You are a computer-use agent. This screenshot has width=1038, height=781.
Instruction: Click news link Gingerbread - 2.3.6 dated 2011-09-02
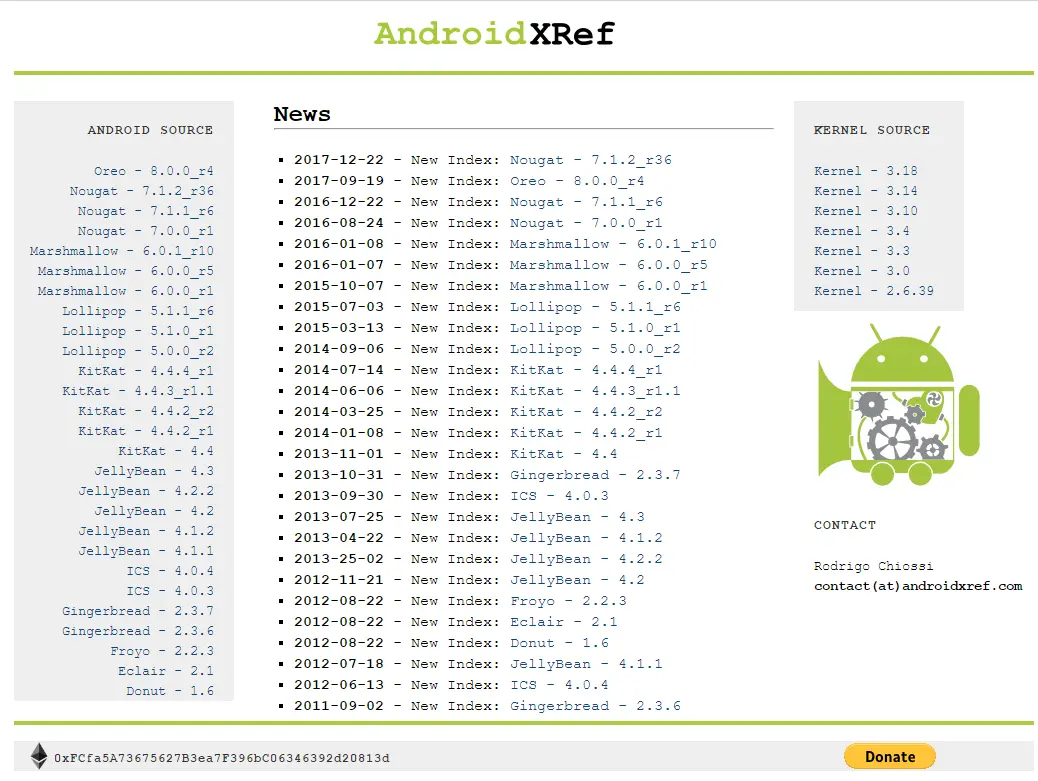pyautogui.click(x=595, y=706)
